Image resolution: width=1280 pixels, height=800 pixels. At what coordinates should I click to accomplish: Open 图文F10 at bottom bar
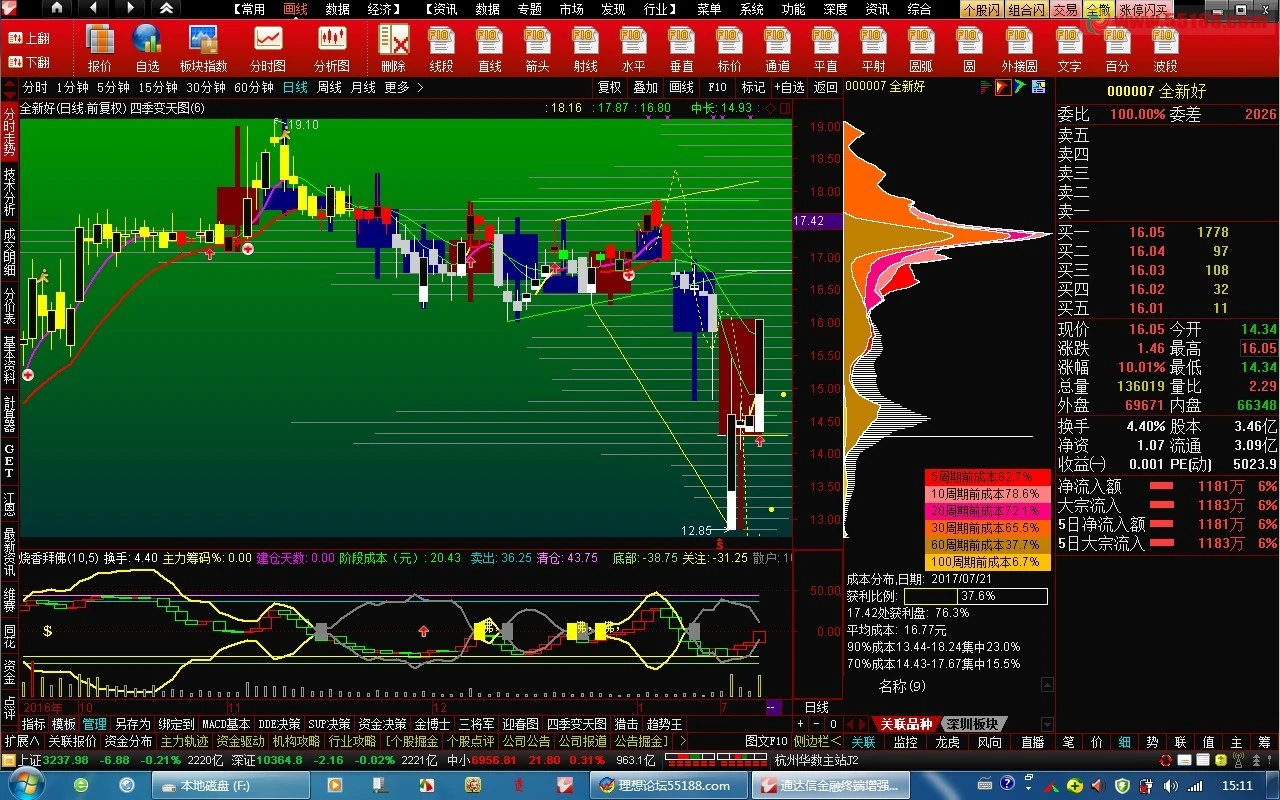coord(766,741)
